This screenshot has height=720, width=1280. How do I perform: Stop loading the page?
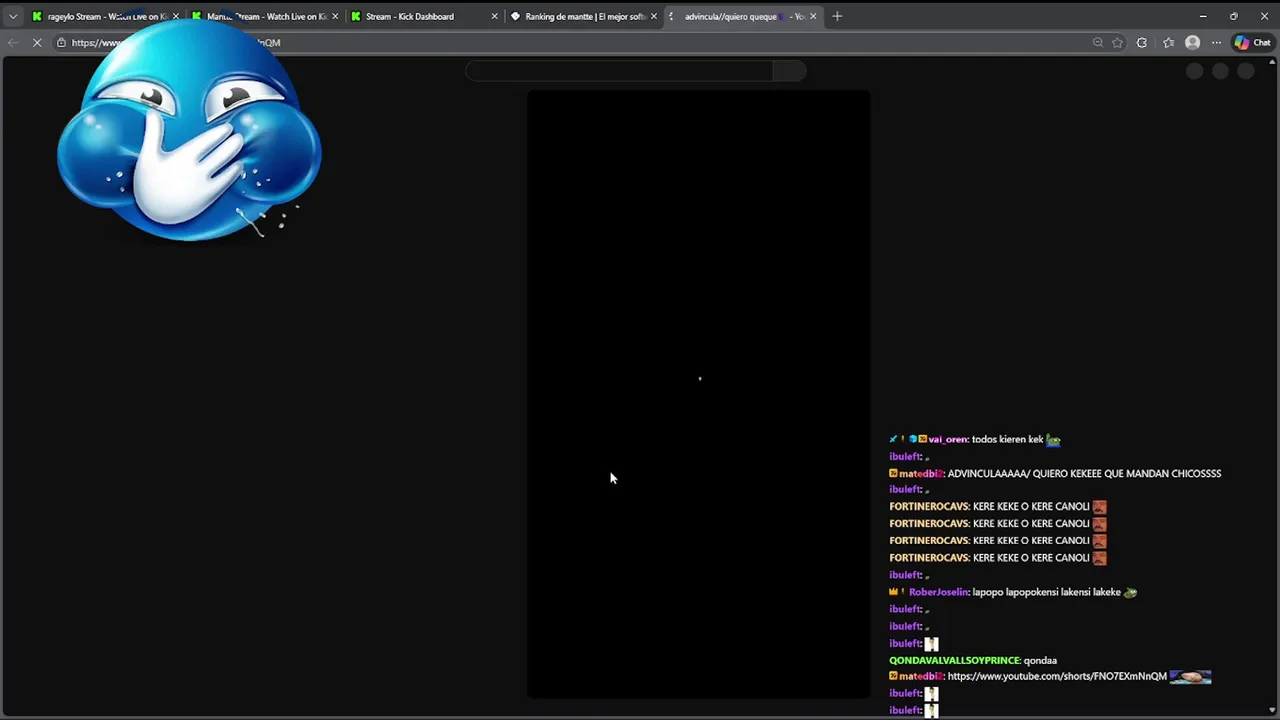[38, 42]
